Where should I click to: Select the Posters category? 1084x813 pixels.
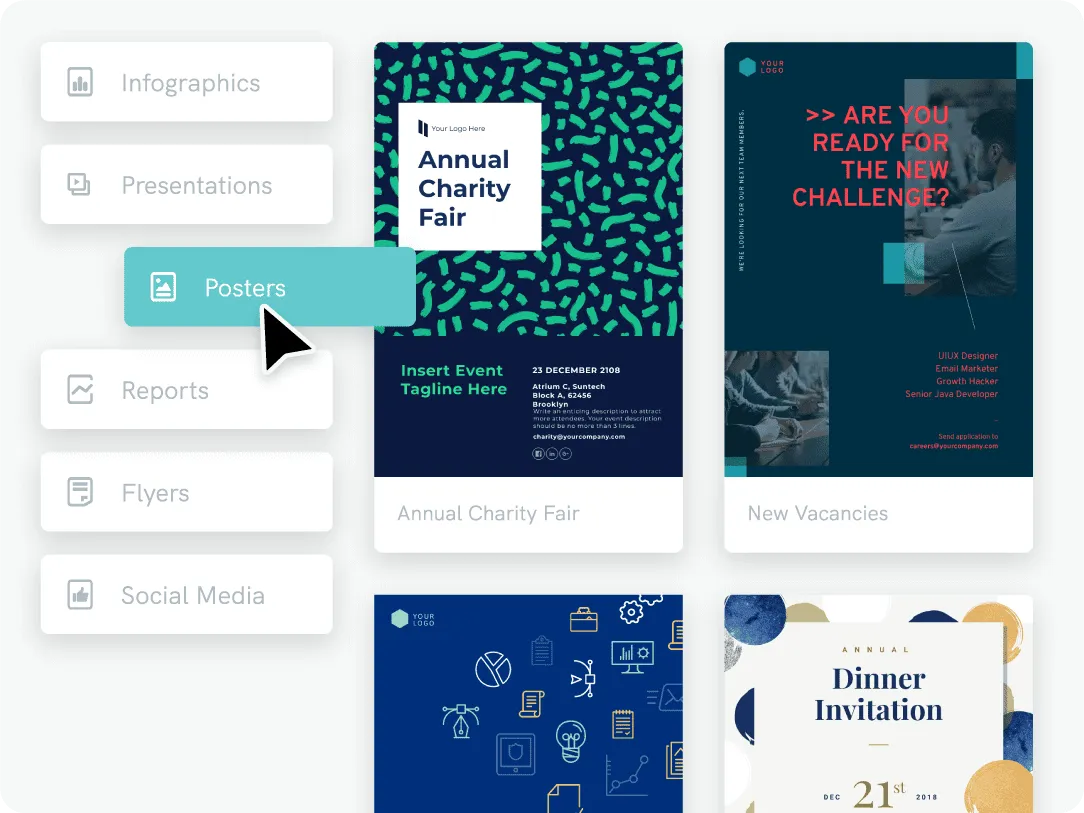tap(270, 286)
